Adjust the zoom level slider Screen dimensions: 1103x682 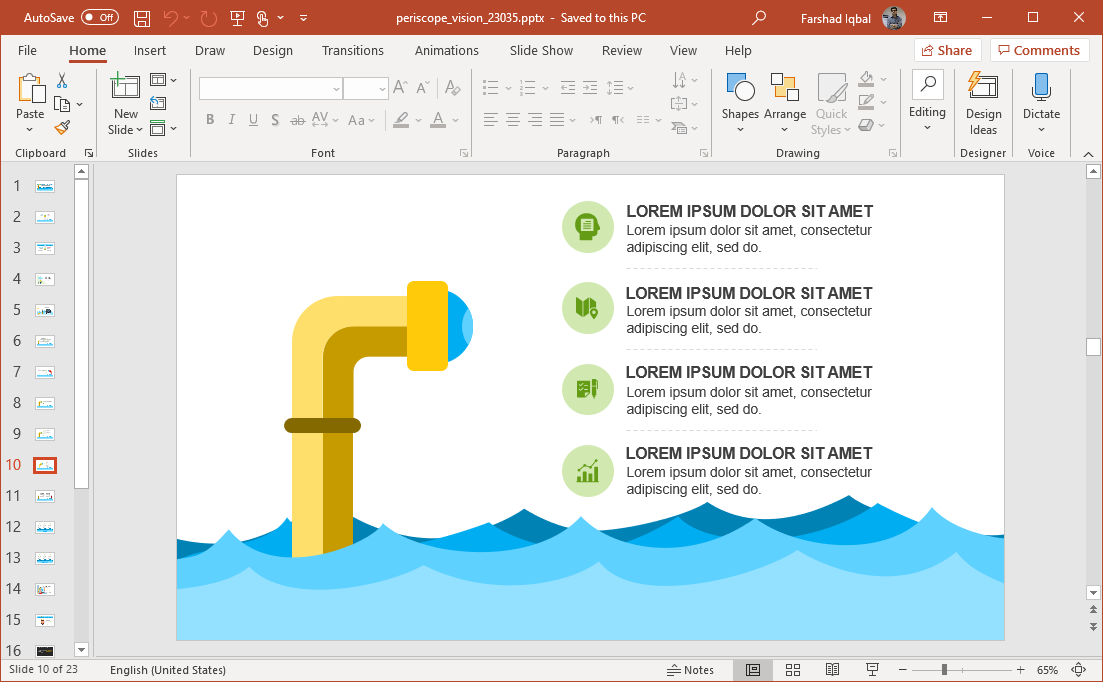tap(944, 670)
